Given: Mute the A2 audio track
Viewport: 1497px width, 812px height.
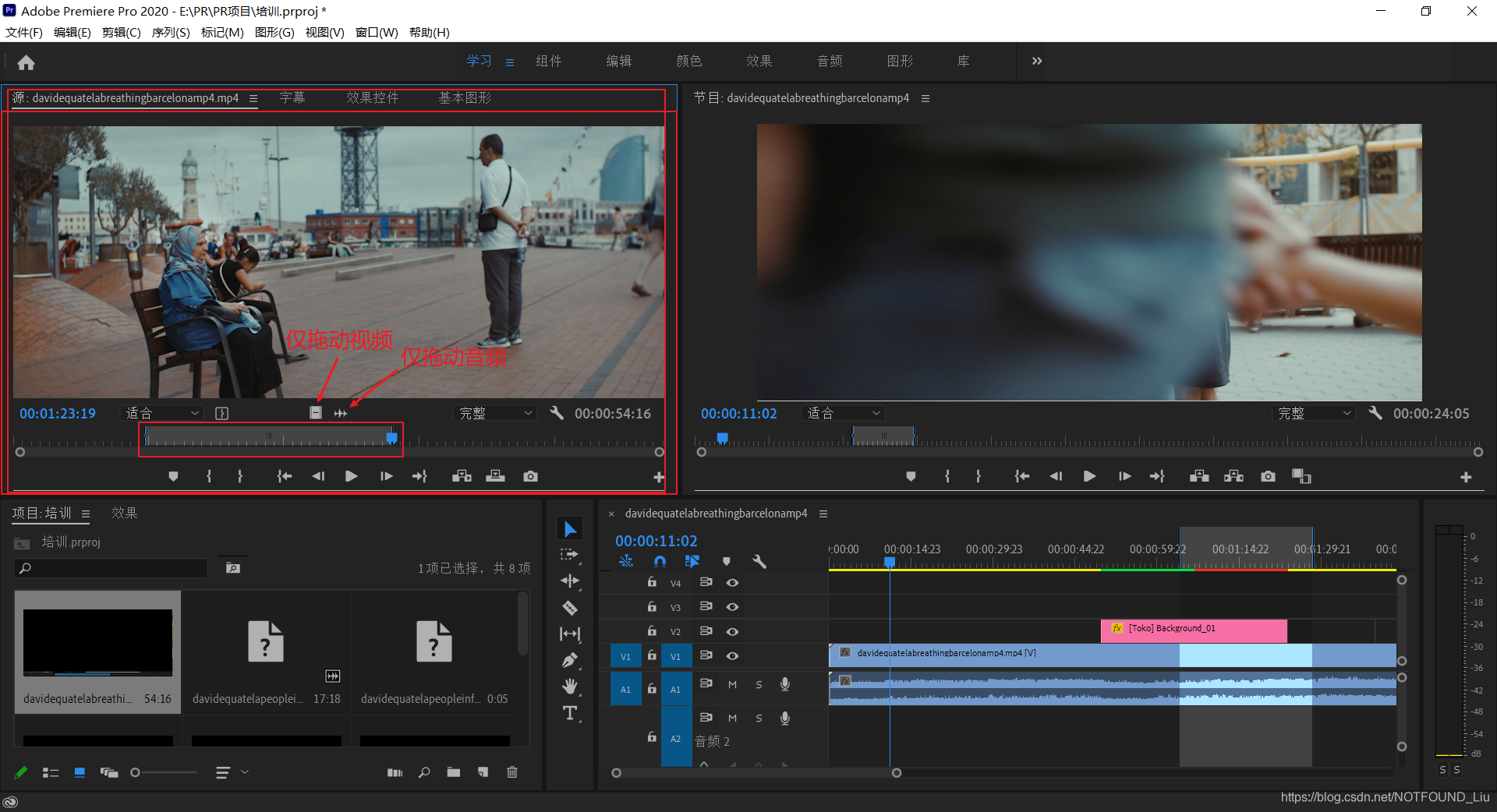Looking at the screenshot, I should point(732,718).
